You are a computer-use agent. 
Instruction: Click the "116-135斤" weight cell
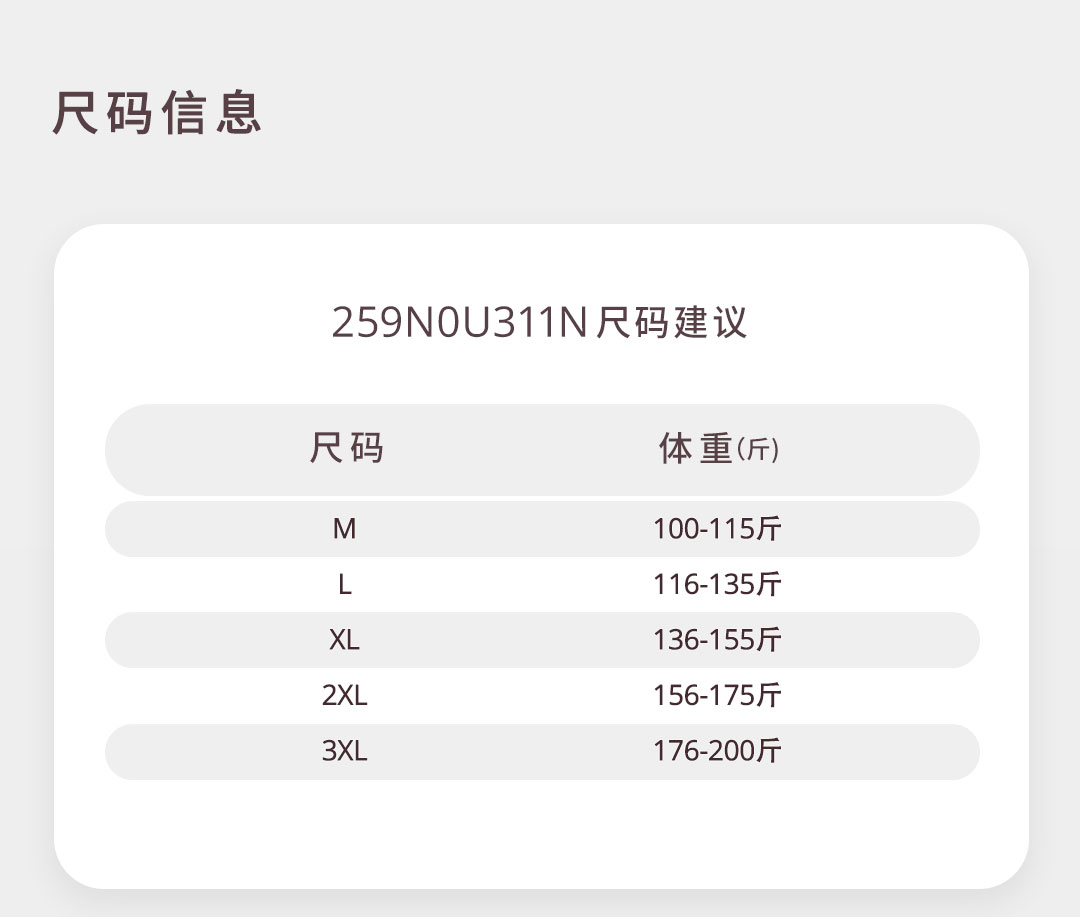(716, 585)
